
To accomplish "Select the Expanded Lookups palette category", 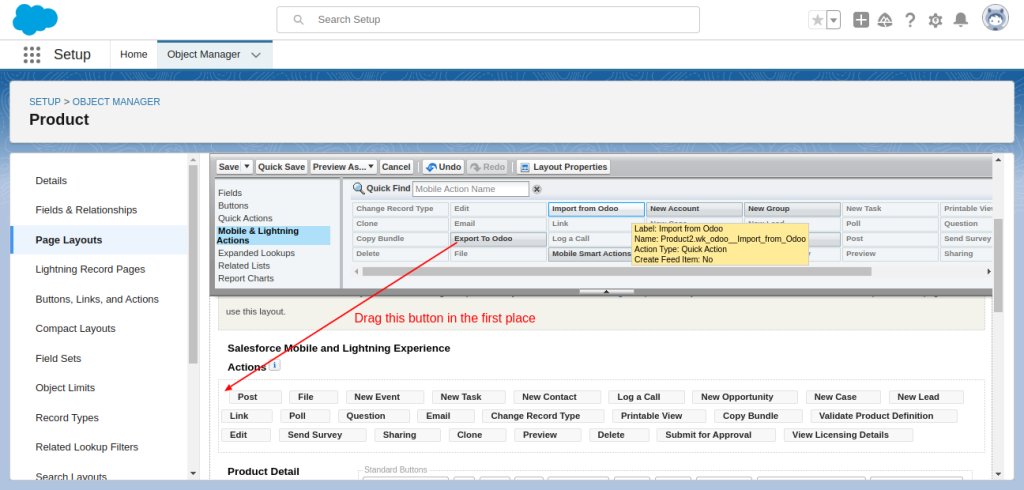I will 256,253.
